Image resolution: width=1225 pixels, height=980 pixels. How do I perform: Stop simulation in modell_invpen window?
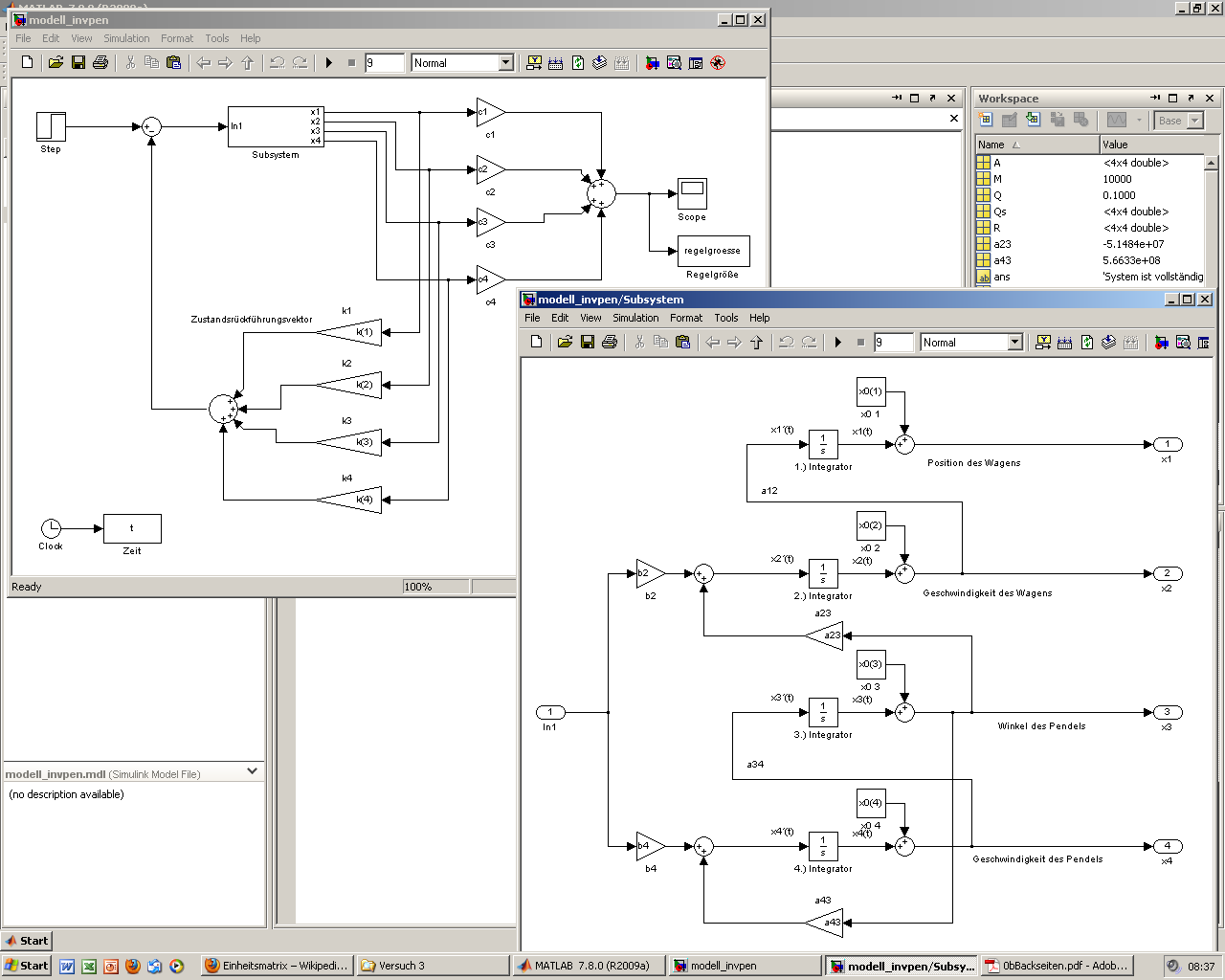pos(351,62)
